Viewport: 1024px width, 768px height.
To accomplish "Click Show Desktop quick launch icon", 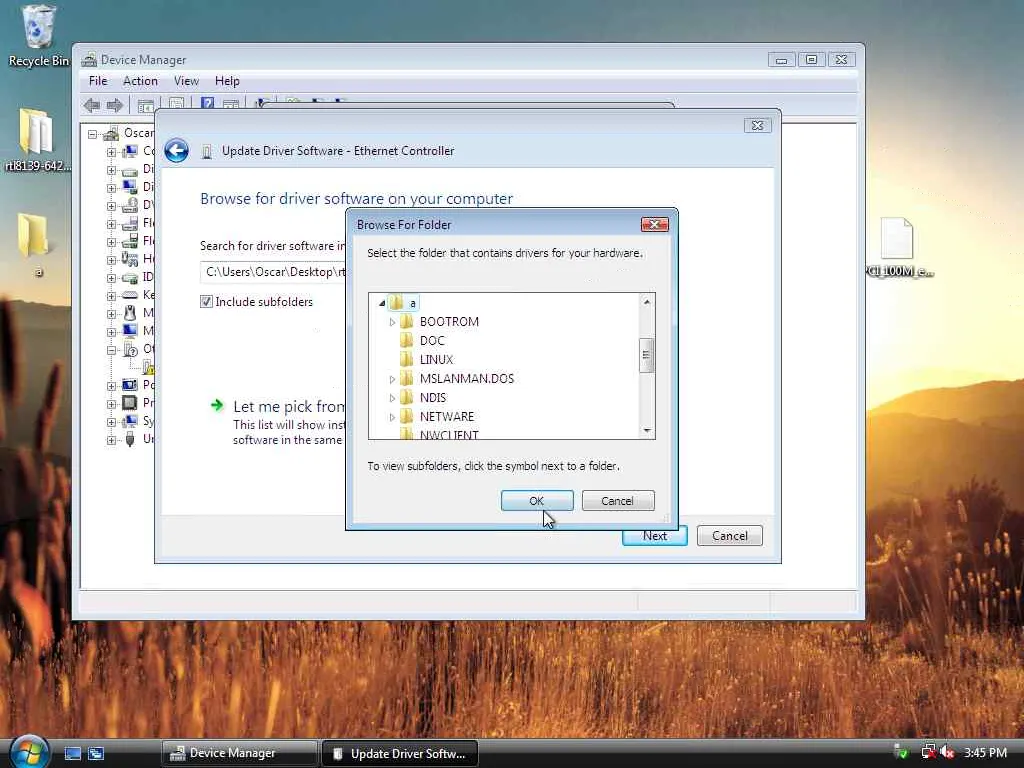I will (72, 754).
